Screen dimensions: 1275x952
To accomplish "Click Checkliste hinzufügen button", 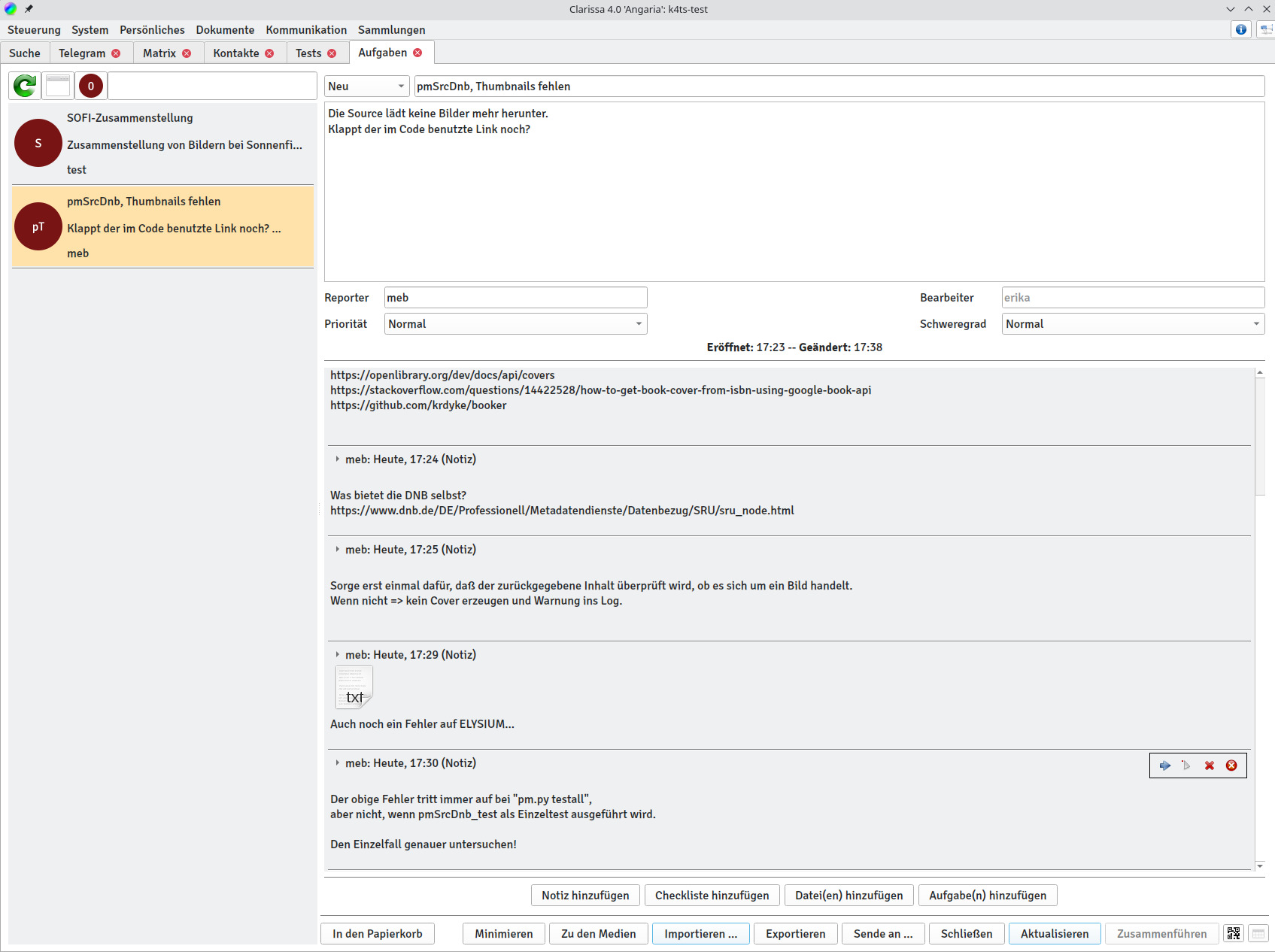I will (712, 896).
